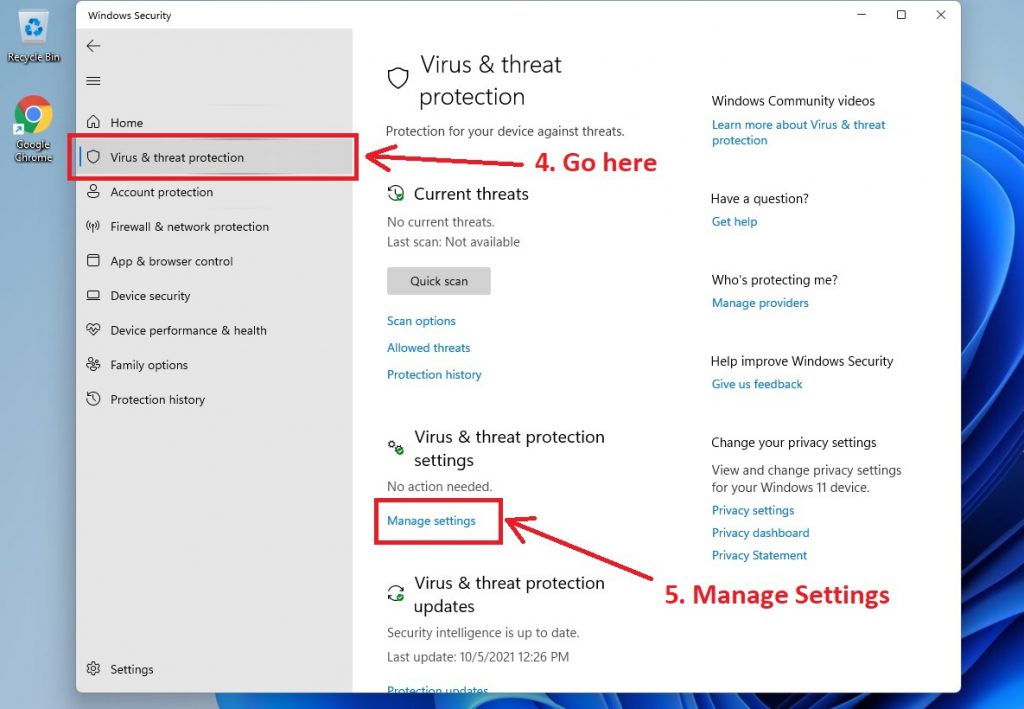The image size is (1024, 709).
Task: Open Privacy settings link
Action: pyautogui.click(x=753, y=510)
